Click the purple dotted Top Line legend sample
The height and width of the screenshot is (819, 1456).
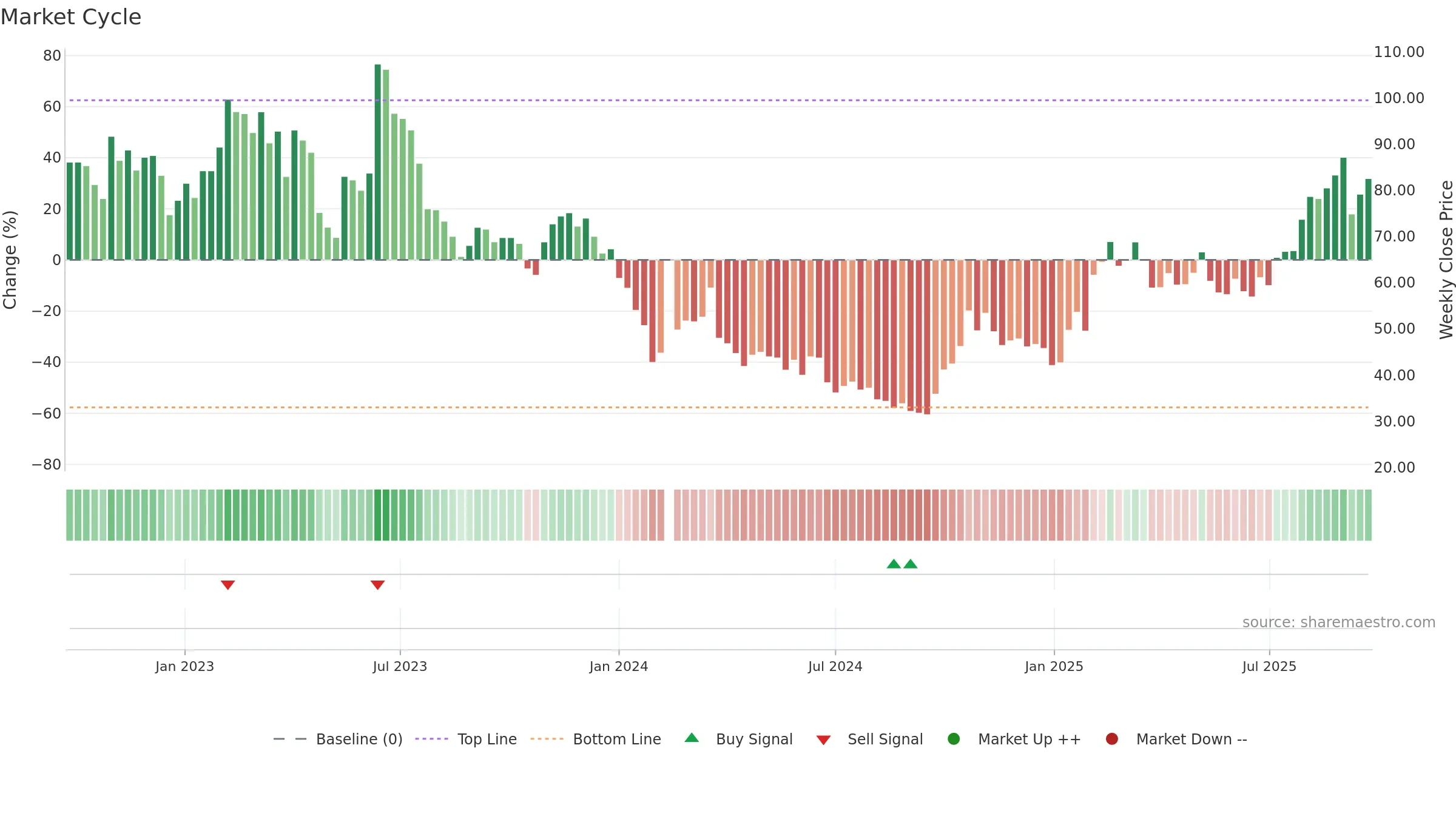(x=431, y=739)
